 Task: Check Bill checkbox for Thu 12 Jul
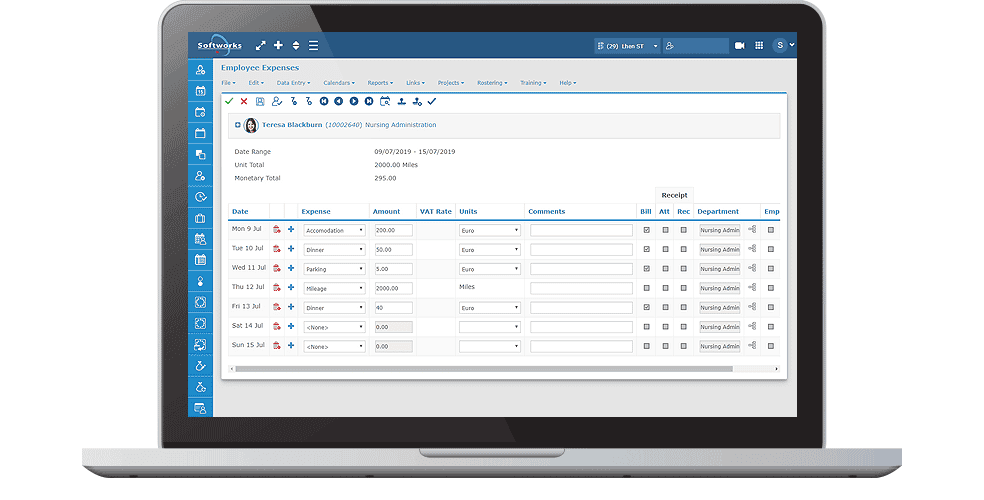click(x=646, y=288)
